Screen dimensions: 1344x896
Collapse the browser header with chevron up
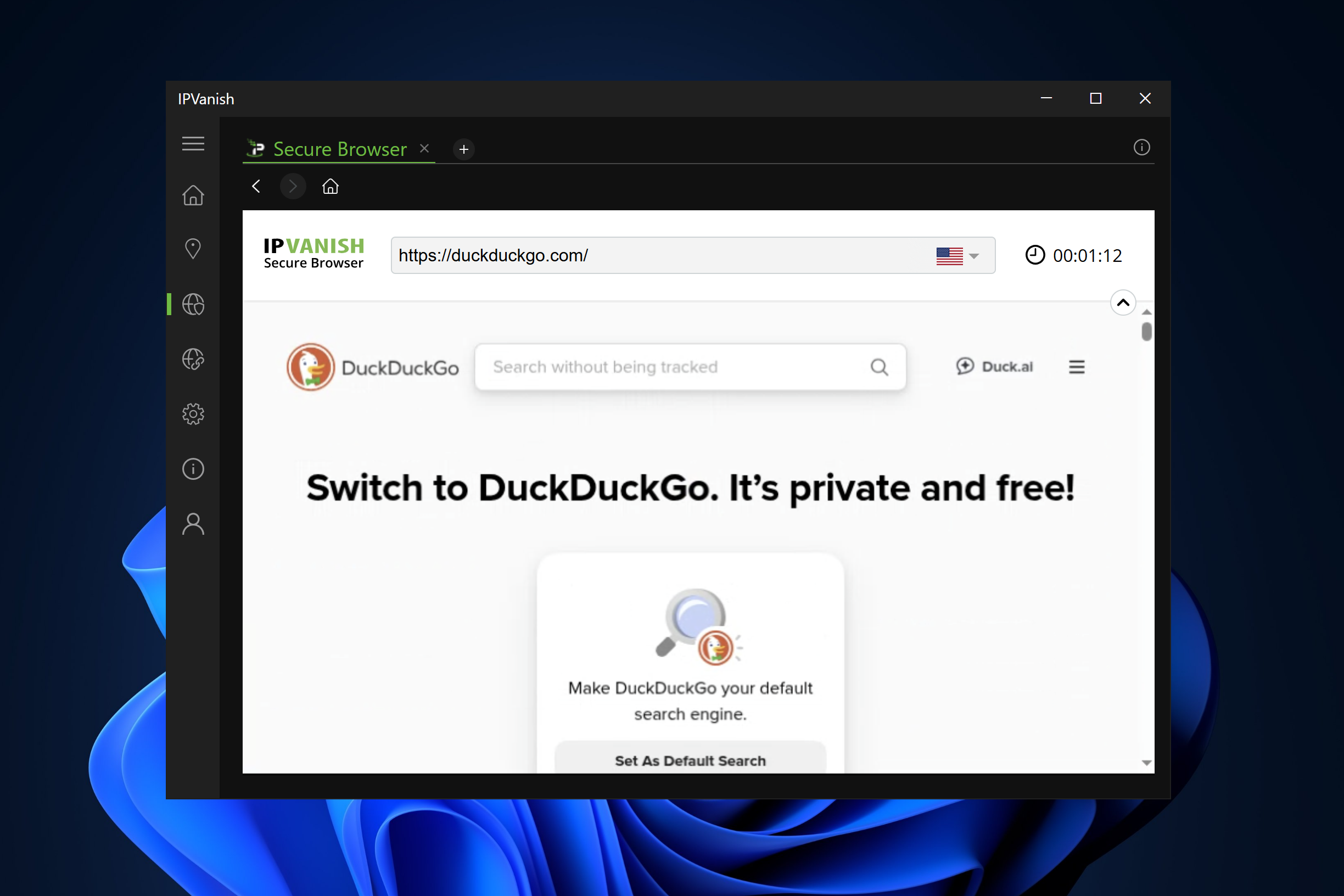[x=1122, y=303]
